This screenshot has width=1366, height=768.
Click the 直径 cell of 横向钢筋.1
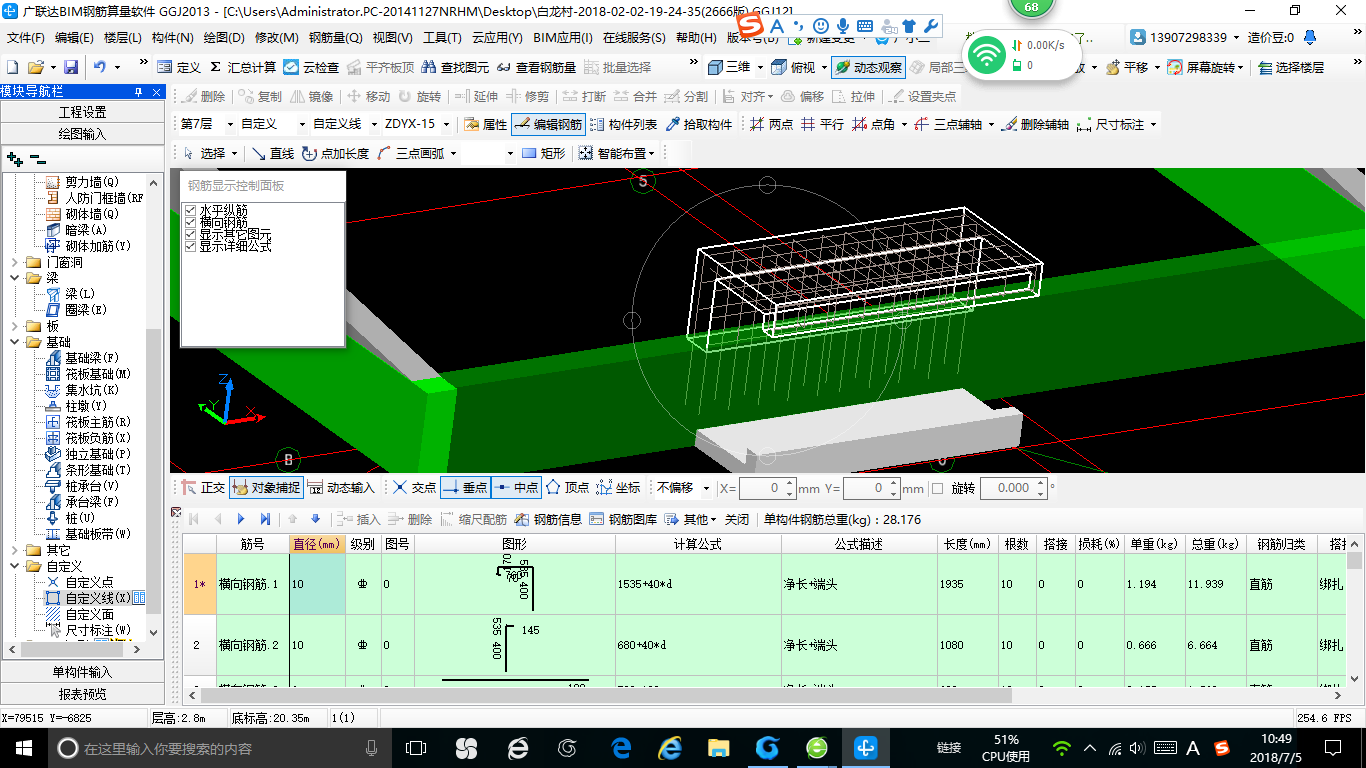point(318,584)
